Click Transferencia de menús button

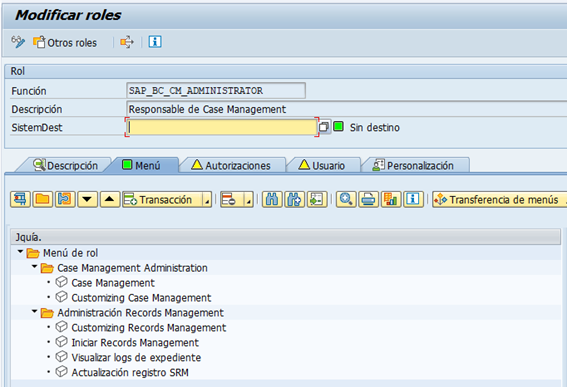pos(499,199)
